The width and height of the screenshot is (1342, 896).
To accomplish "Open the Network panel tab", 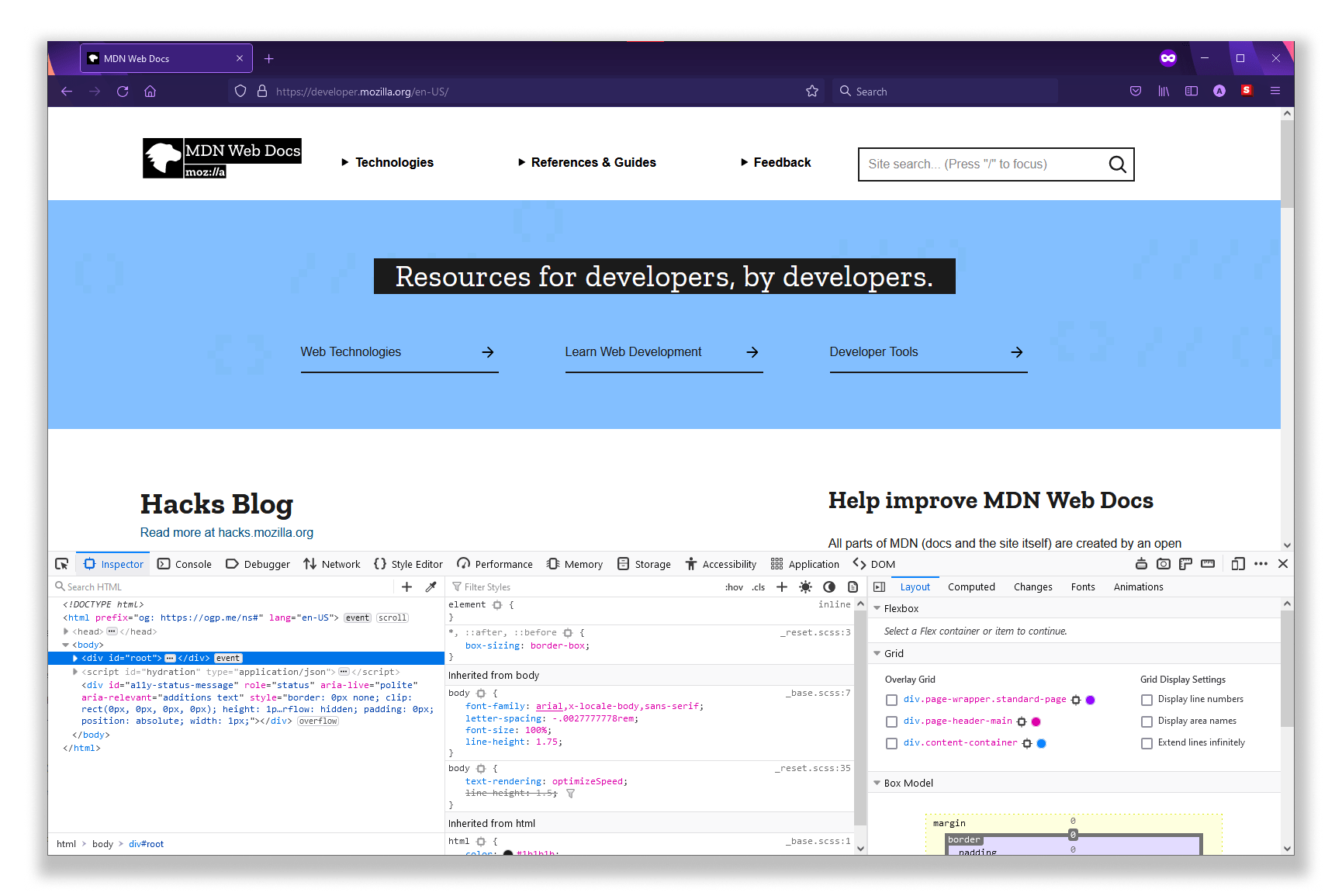I will pos(332,564).
